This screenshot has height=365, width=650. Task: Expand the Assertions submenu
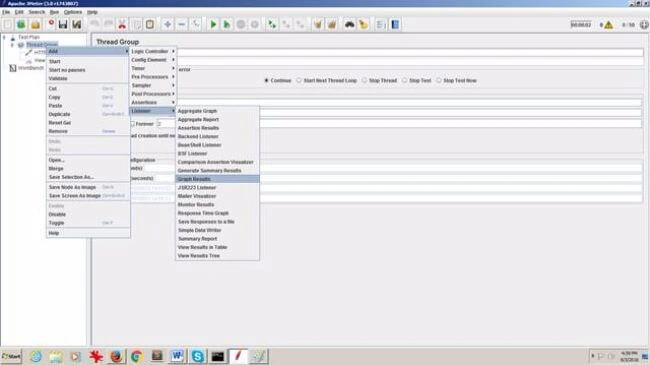click(153, 102)
